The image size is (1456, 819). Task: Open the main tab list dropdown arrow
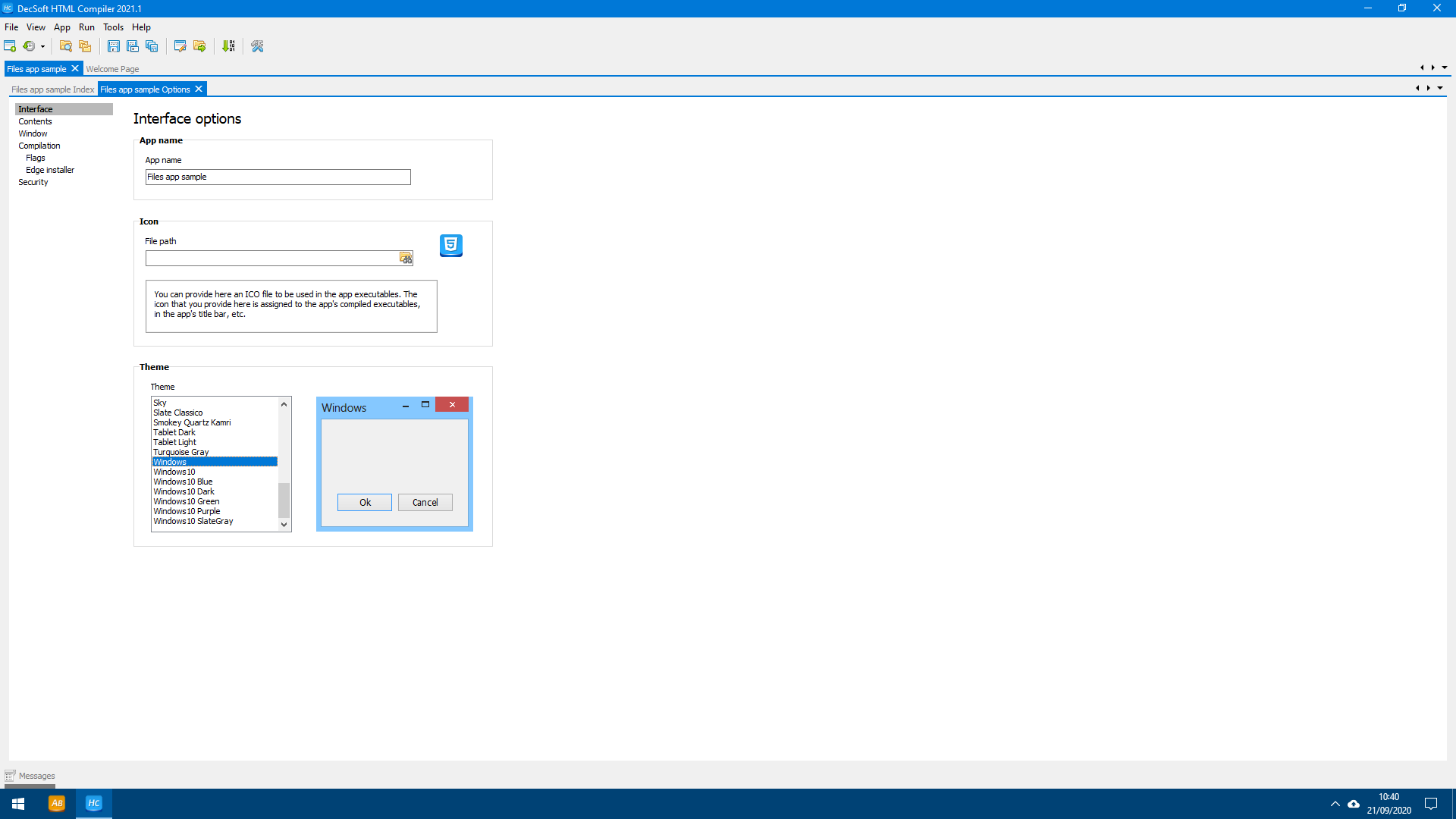(x=1445, y=67)
